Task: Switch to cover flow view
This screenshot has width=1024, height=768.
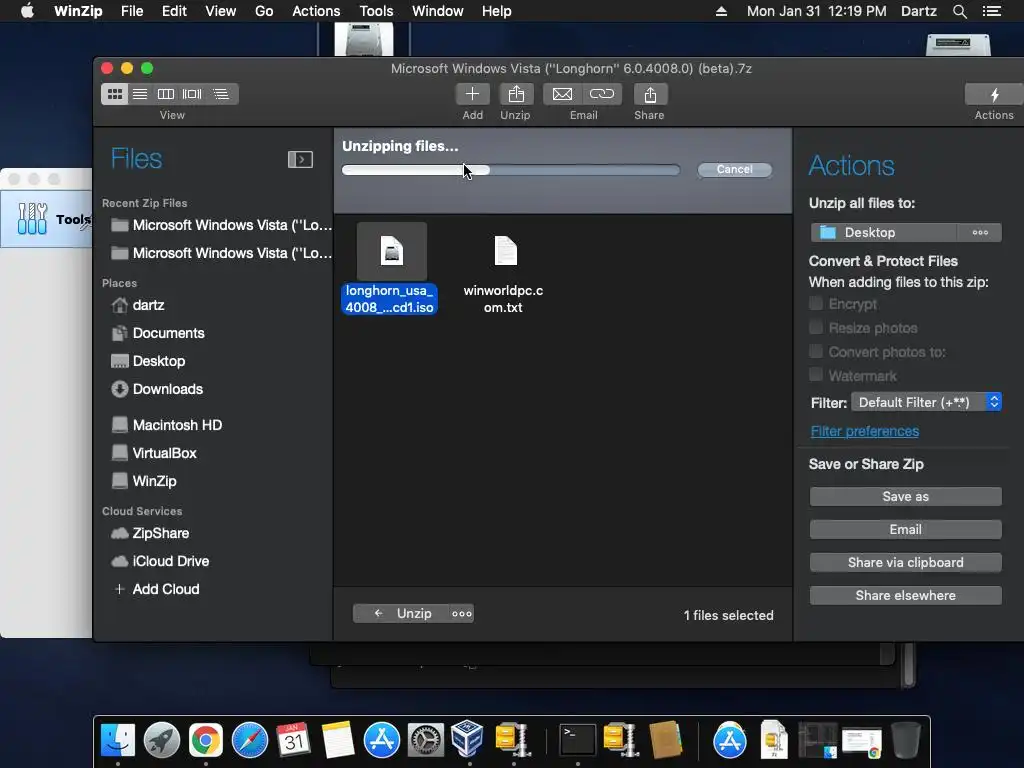Action: tap(192, 94)
